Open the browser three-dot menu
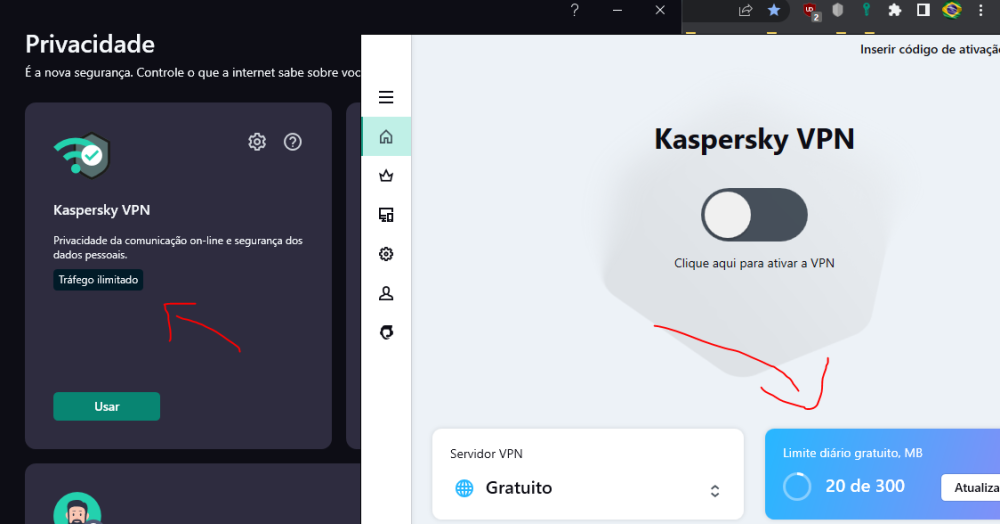1000x524 pixels. click(981, 10)
